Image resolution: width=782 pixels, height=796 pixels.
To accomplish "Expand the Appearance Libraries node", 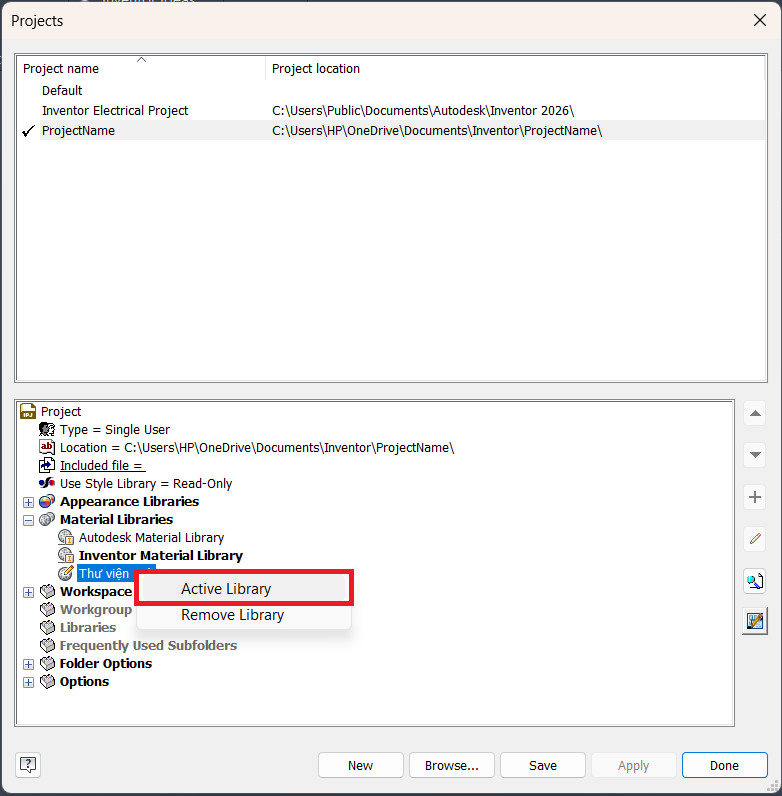I will (x=28, y=503).
